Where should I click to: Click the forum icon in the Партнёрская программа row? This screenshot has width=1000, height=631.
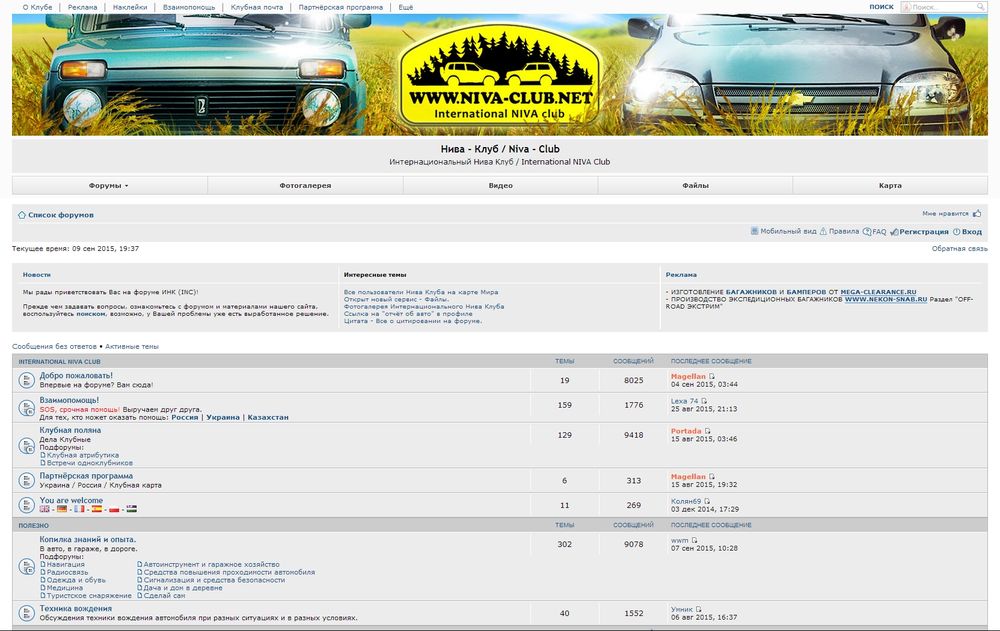(26, 480)
